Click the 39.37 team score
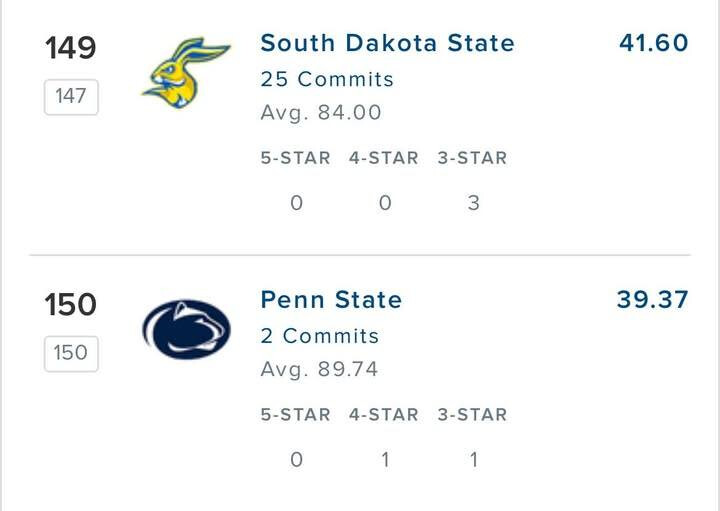The height and width of the screenshot is (511, 720). (x=652, y=300)
